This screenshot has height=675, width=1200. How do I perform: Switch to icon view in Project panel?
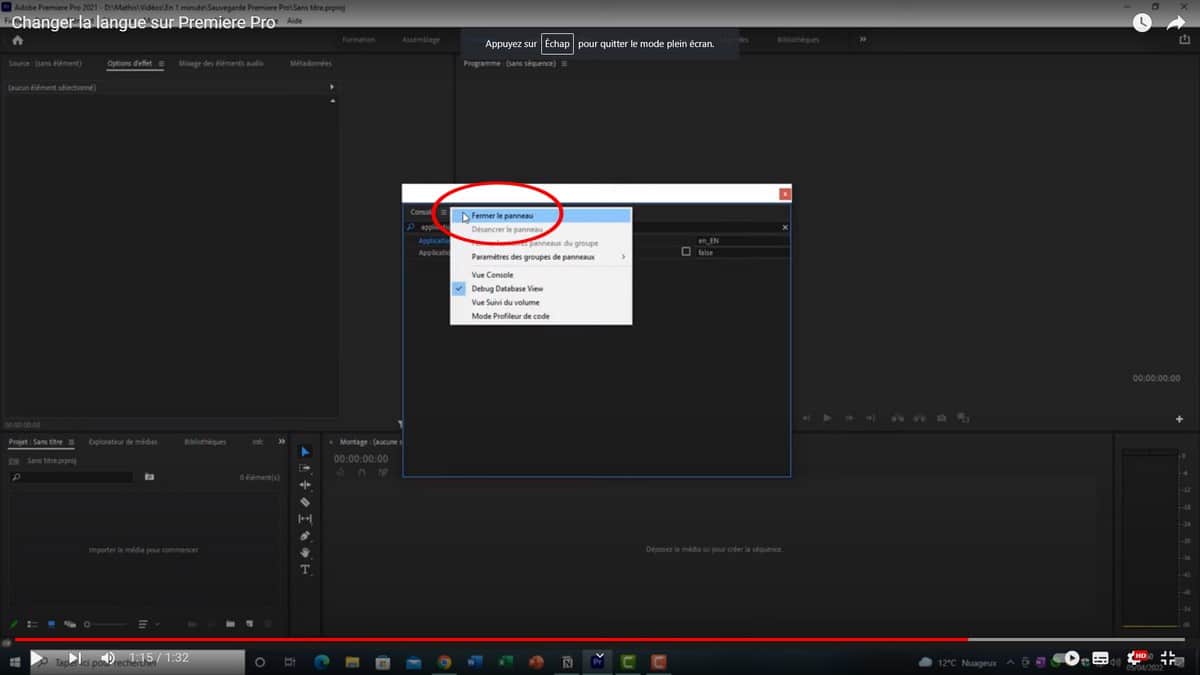pyautogui.click(x=51, y=624)
